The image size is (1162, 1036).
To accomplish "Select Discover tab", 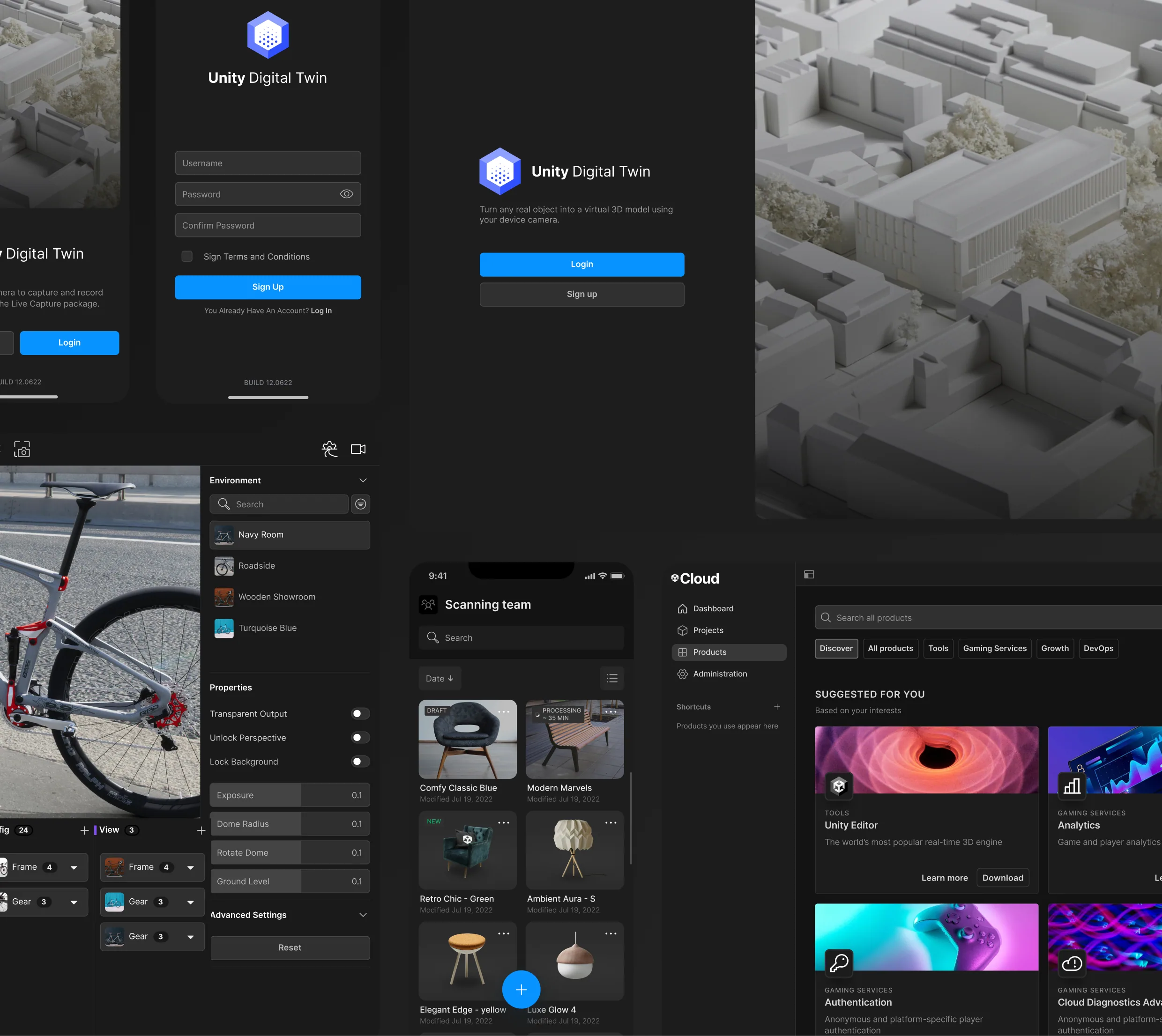I will (836, 648).
